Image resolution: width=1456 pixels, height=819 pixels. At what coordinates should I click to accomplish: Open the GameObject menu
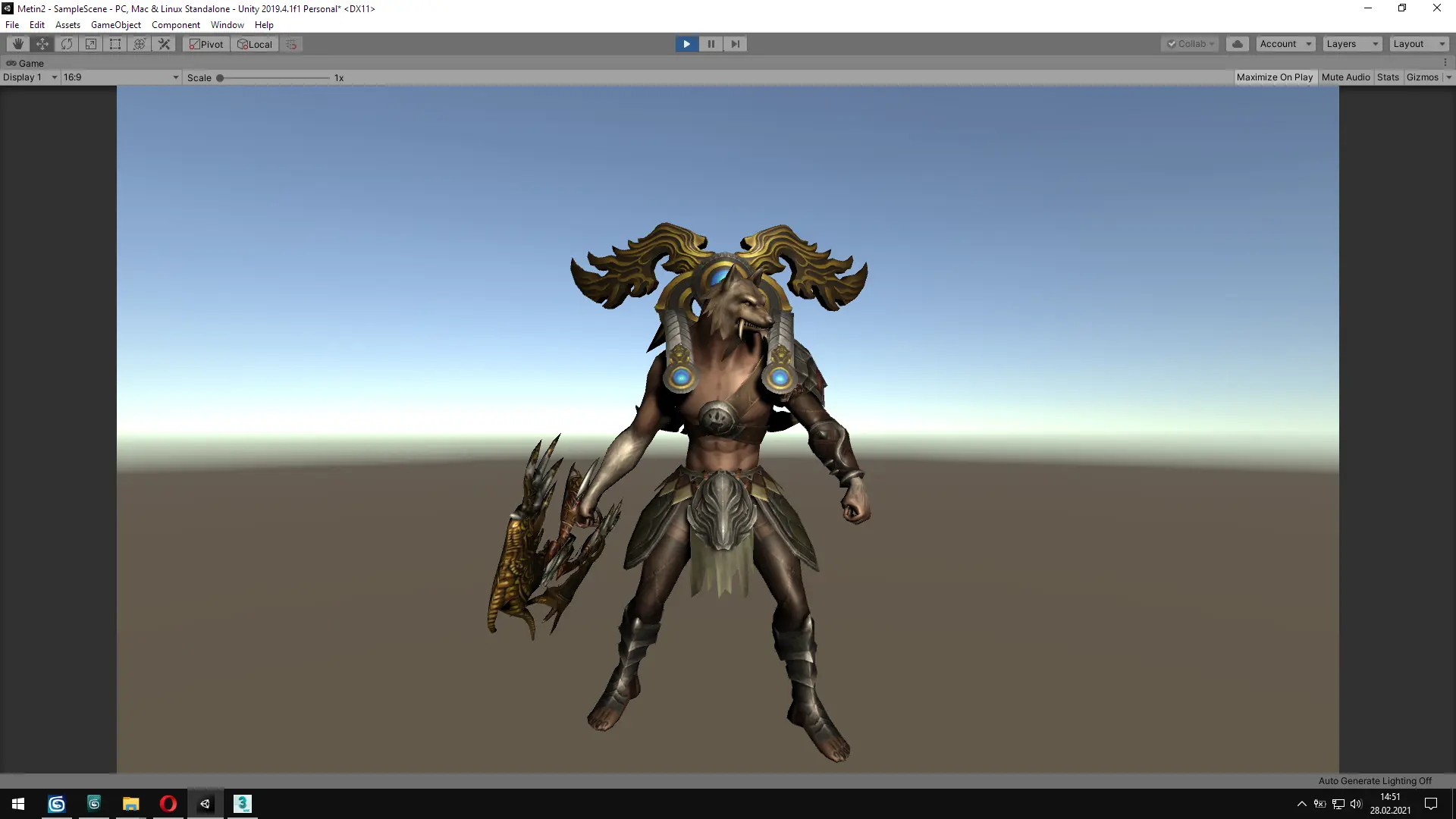[116, 25]
